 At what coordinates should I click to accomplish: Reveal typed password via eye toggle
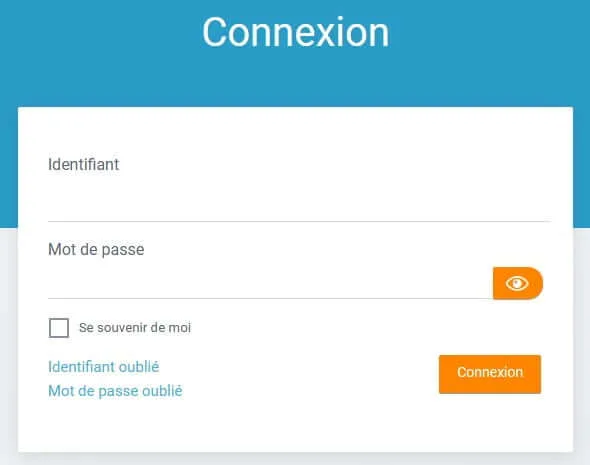(518, 283)
